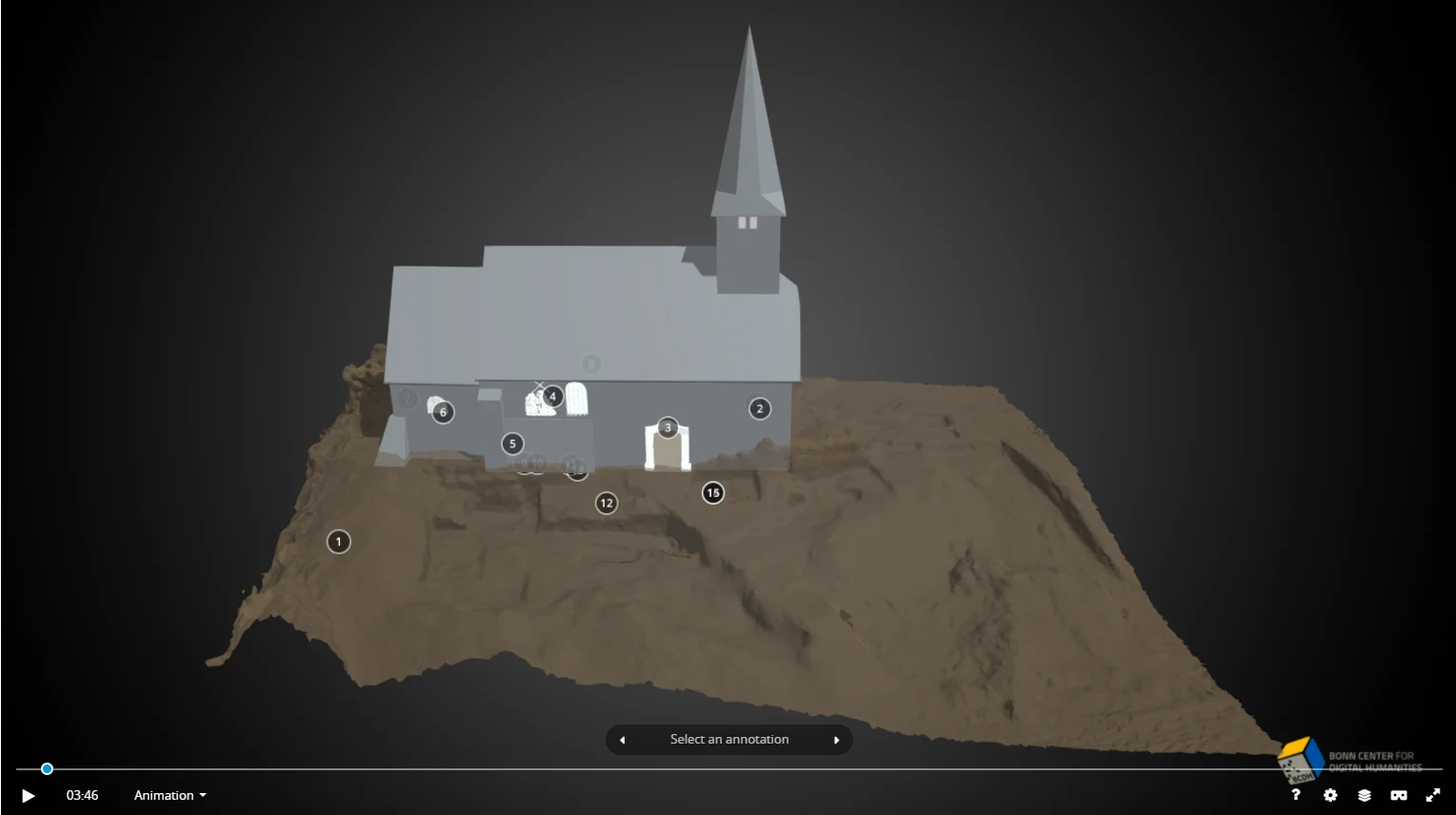Screen dimensions: 1456x815
Task: Open the help question mark icon
Action: [1295, 795]
